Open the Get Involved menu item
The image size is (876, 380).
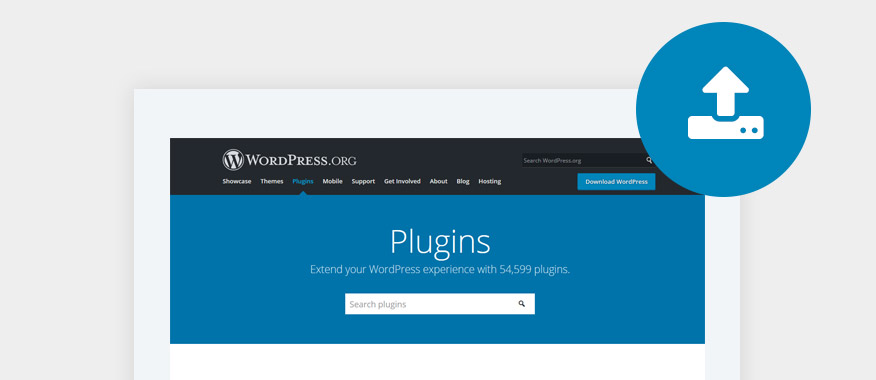point(402,182)
